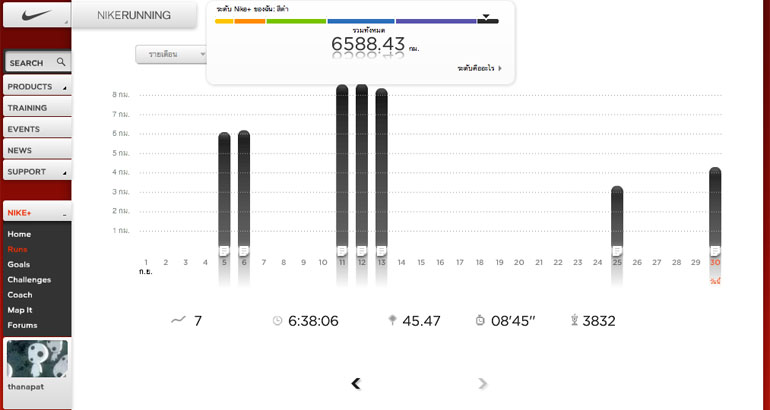Click the NIKERUNNING header button

click(134, 15)
